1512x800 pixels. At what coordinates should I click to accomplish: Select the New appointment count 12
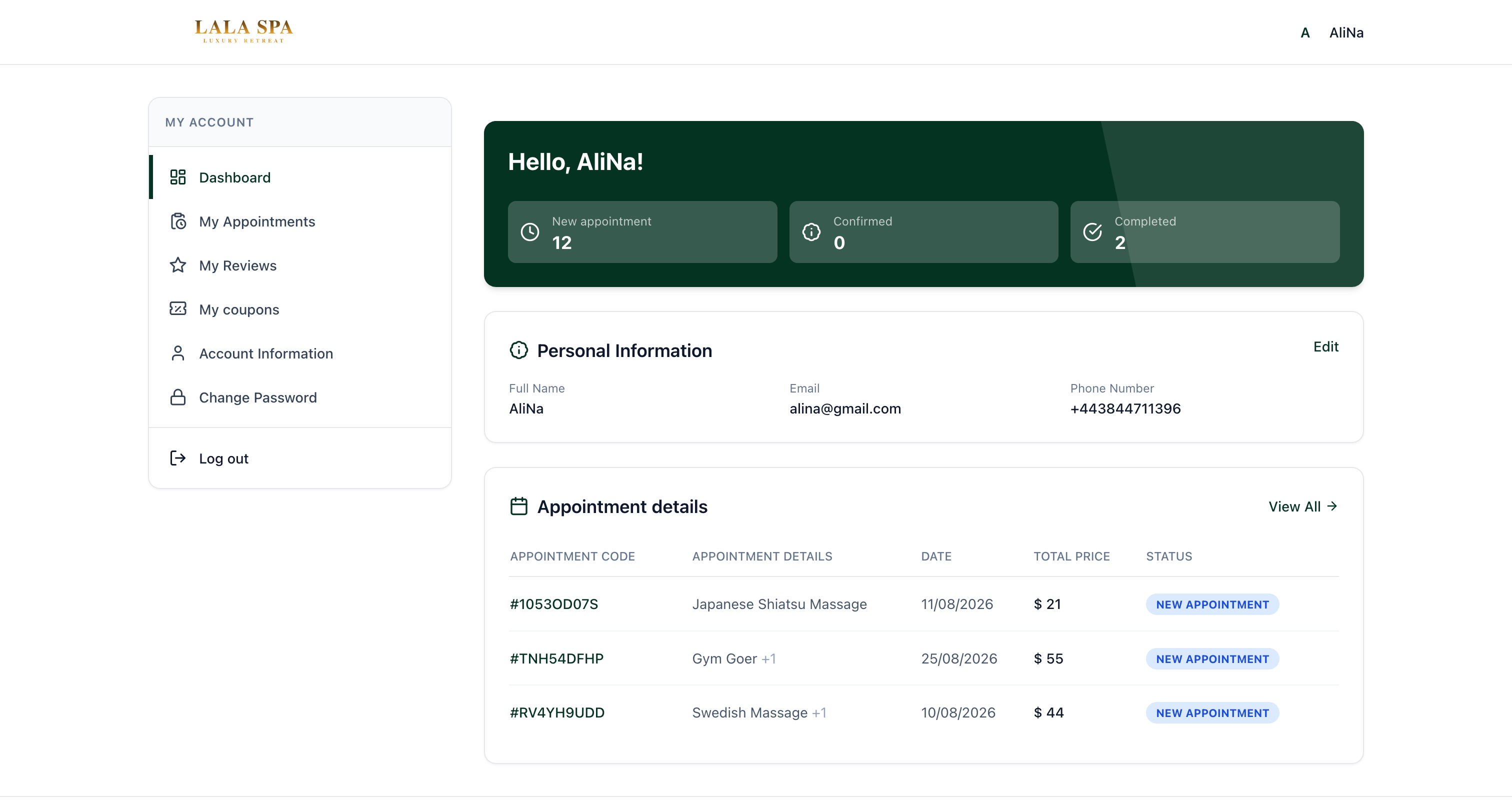[561, 242]
